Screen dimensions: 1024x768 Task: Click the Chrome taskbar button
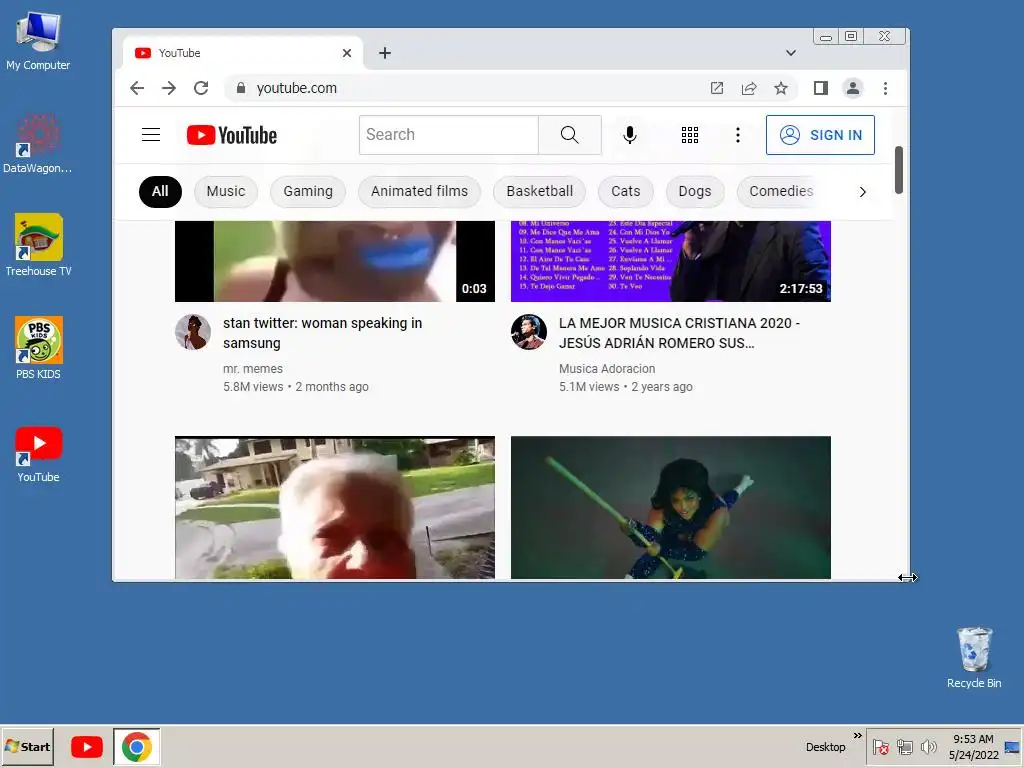point(136,746)
